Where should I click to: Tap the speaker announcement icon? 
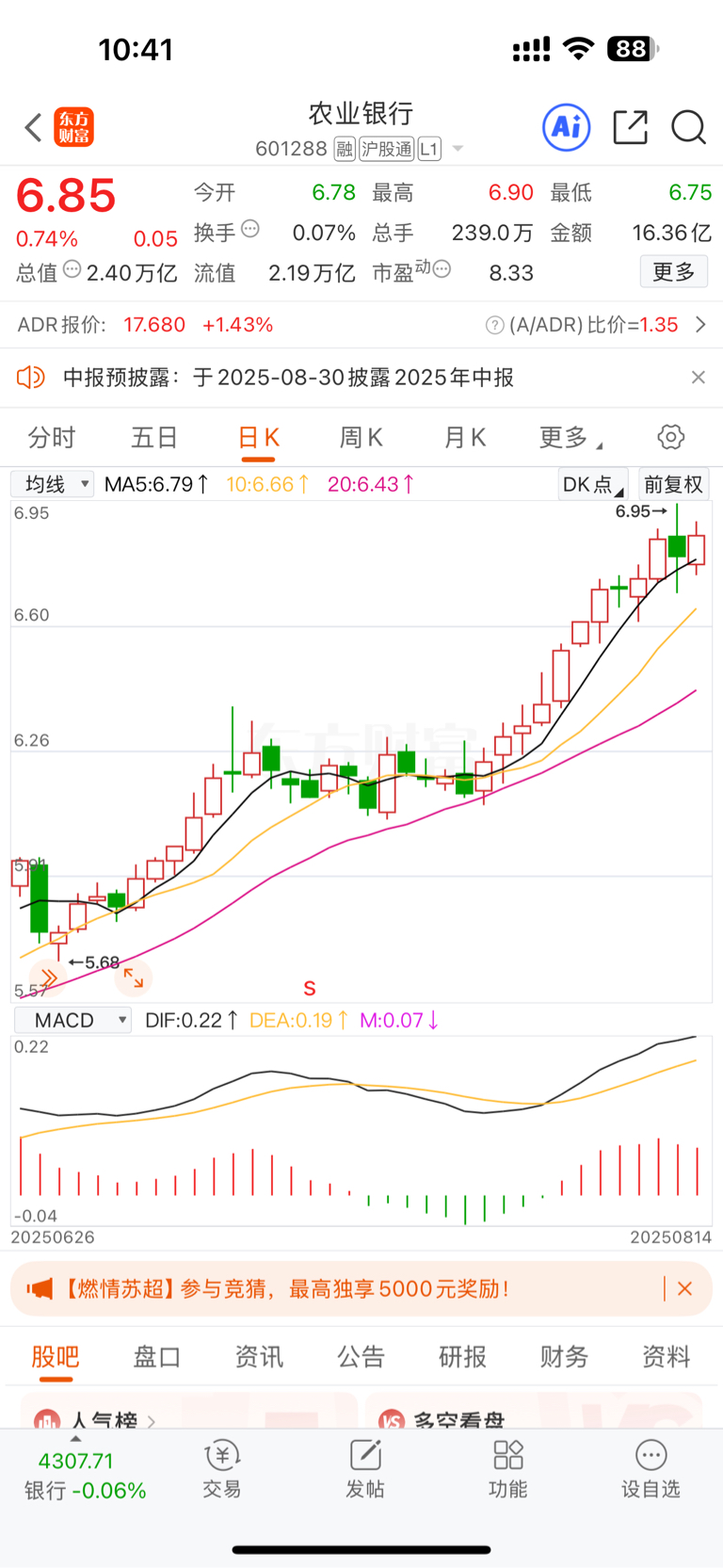(x=30, y=378)
